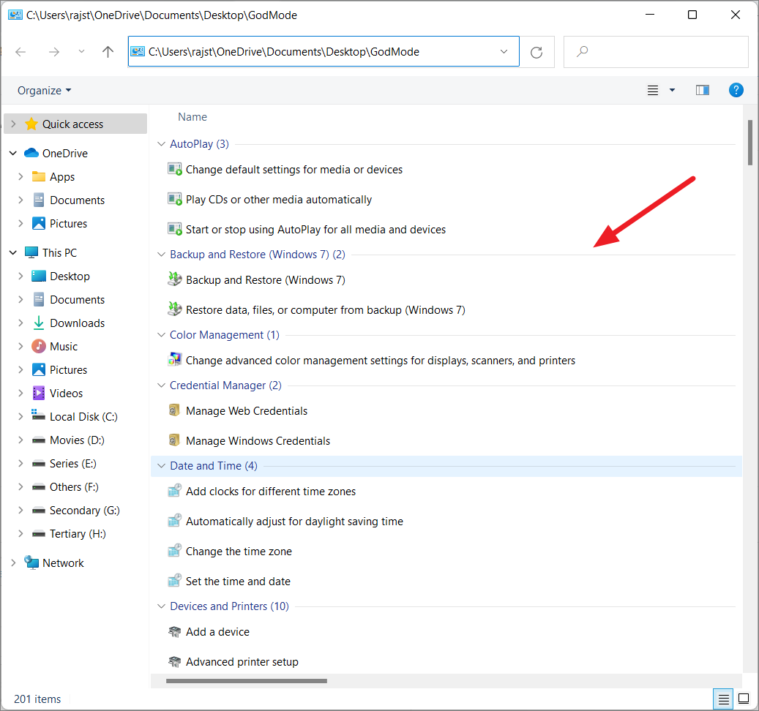
Task: Select Series (E:) drive
Action: click(x=73, y=464)
